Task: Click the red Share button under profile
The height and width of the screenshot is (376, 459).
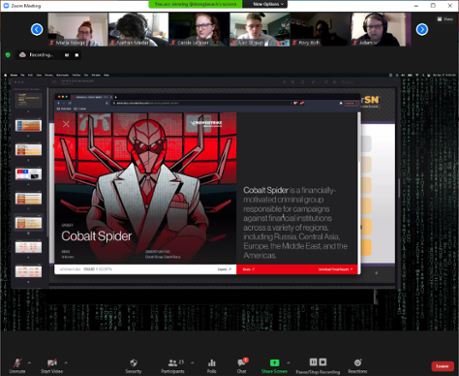Action: coord(248,269)
